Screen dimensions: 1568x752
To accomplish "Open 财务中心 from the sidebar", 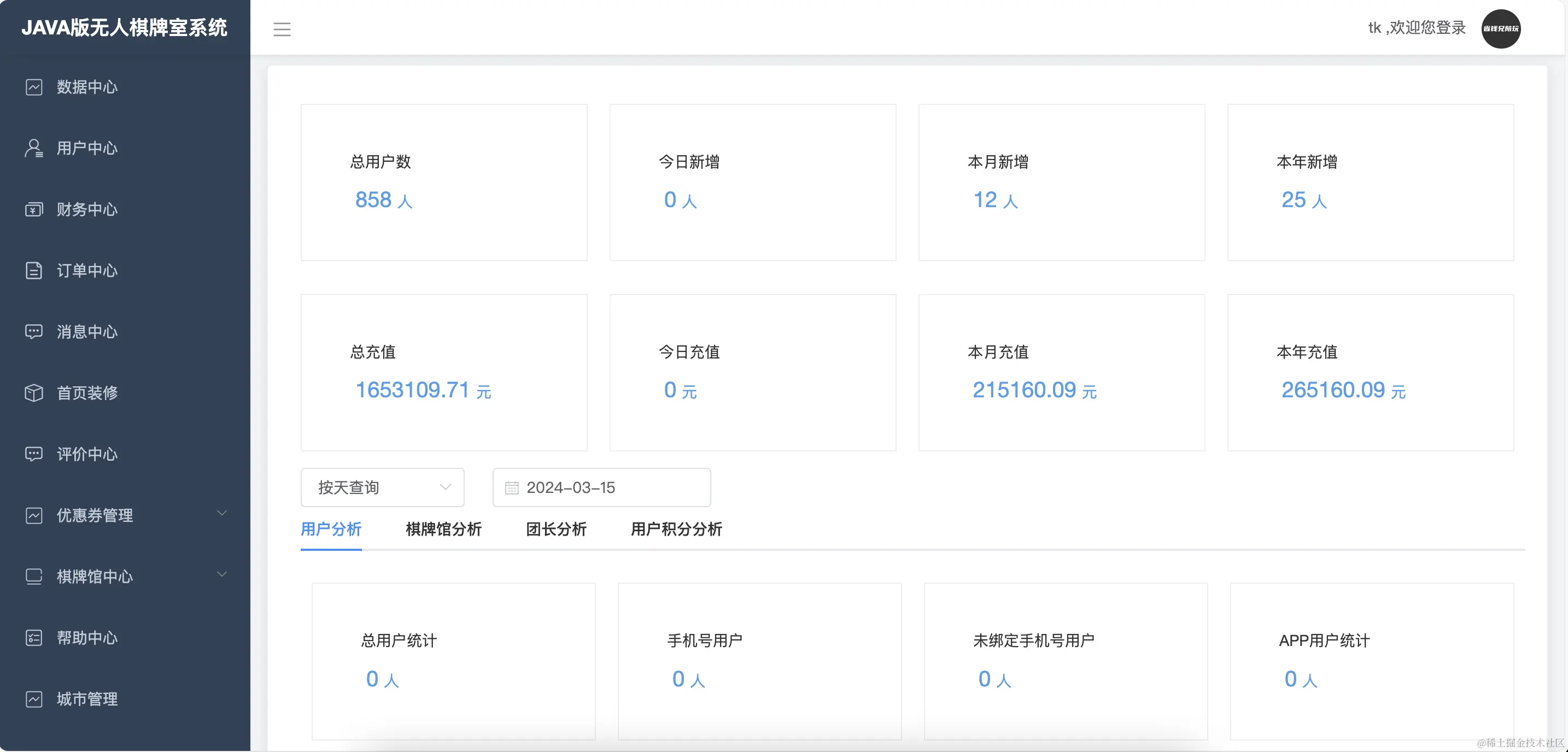I will (x=86, y=209).
